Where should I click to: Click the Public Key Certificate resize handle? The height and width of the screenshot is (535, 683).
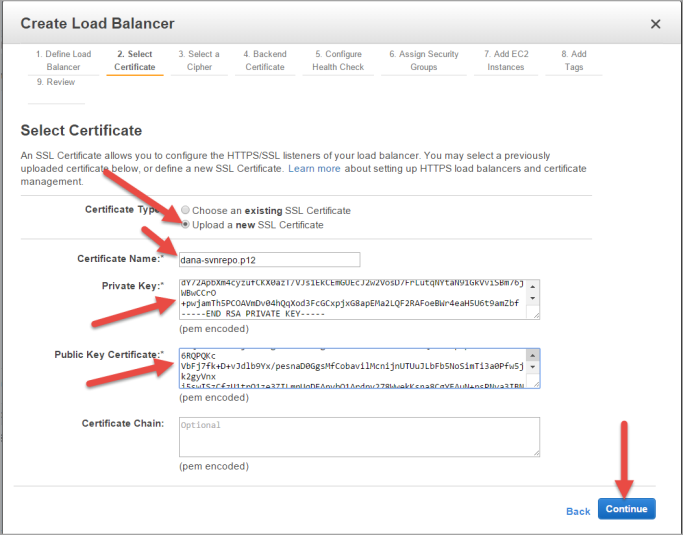coord(536,384)
